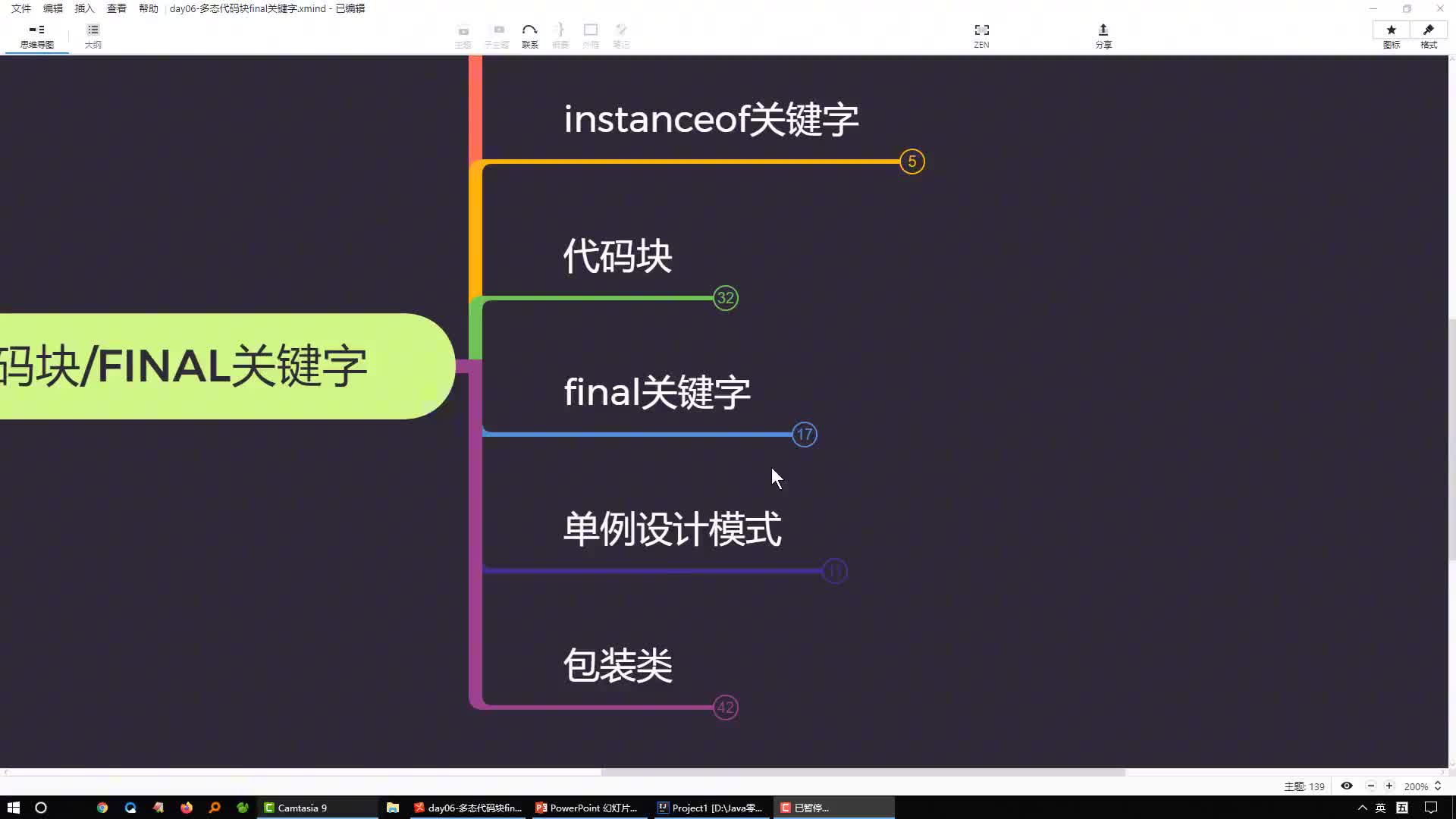Open the 文件 menu

pyautogui.click(x=21, y=8)
